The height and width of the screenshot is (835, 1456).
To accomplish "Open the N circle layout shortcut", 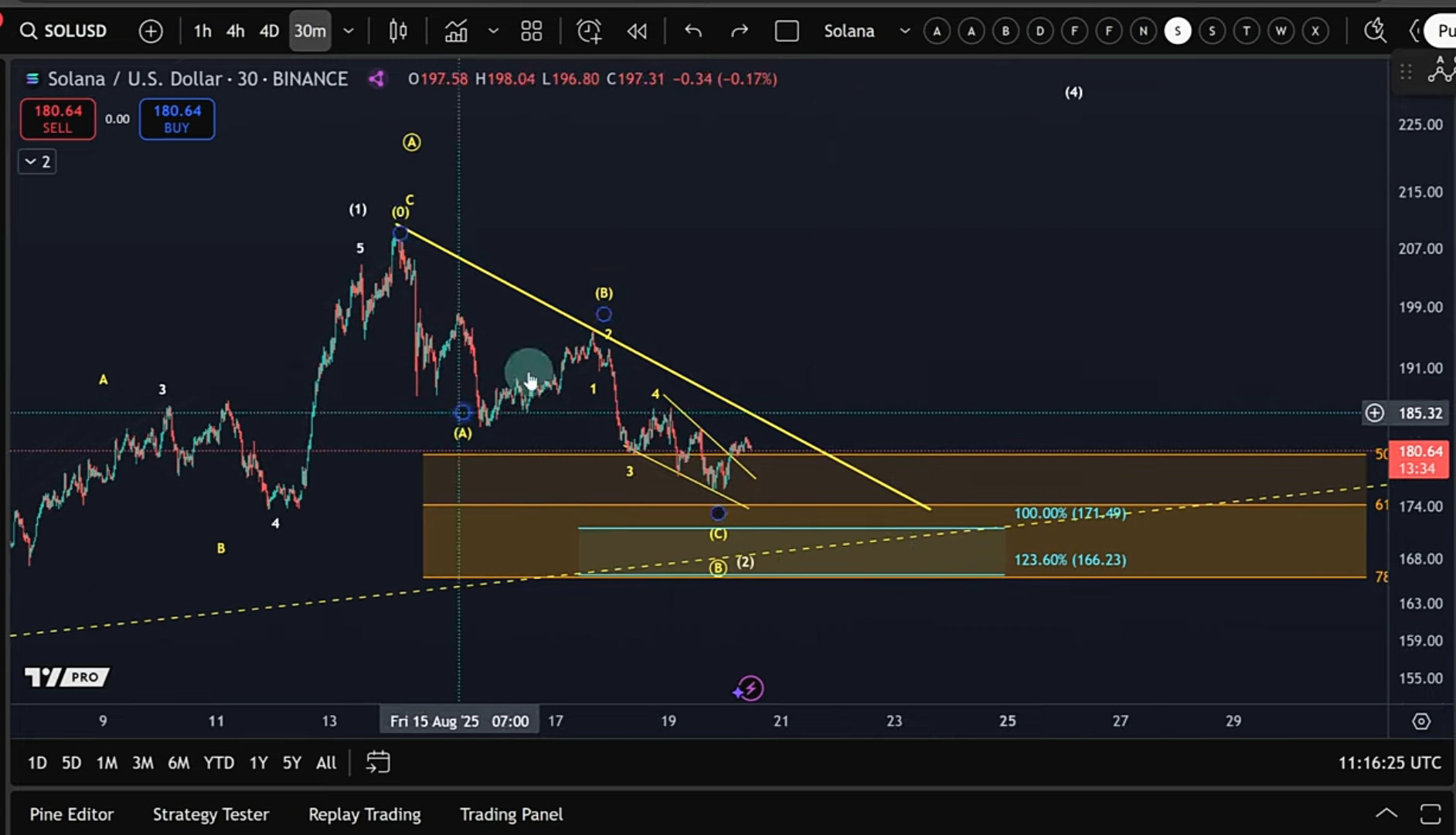I will tap(1143, 31).
